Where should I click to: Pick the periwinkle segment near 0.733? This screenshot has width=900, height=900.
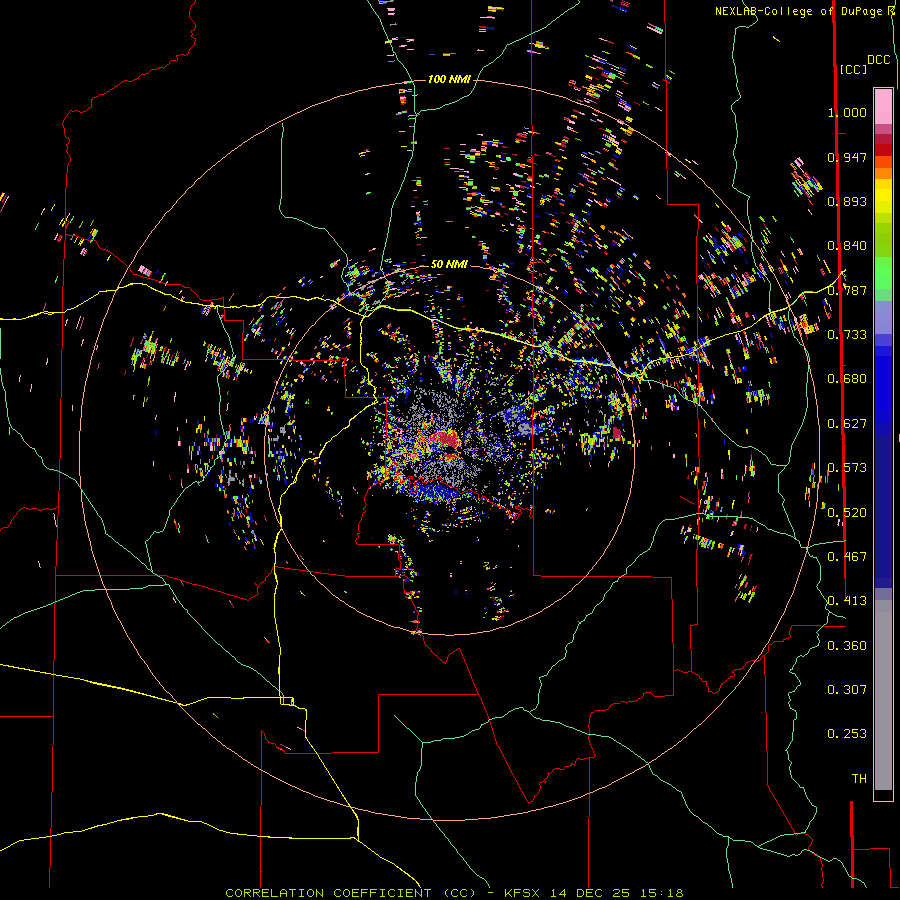click(883, 317)
